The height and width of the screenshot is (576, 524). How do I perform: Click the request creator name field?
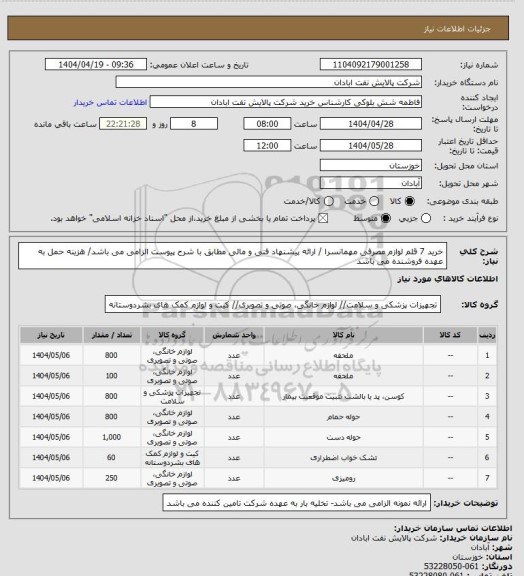(x=286, y=102)
